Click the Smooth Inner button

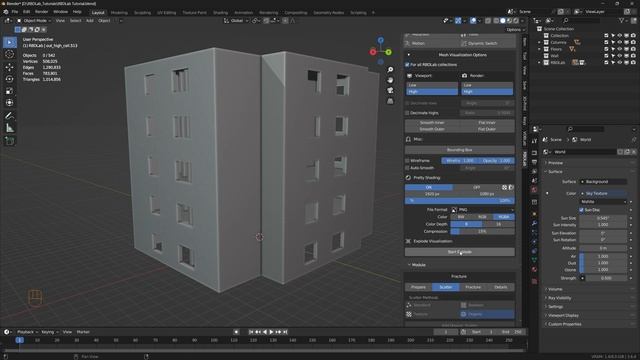tap(432, 122)
